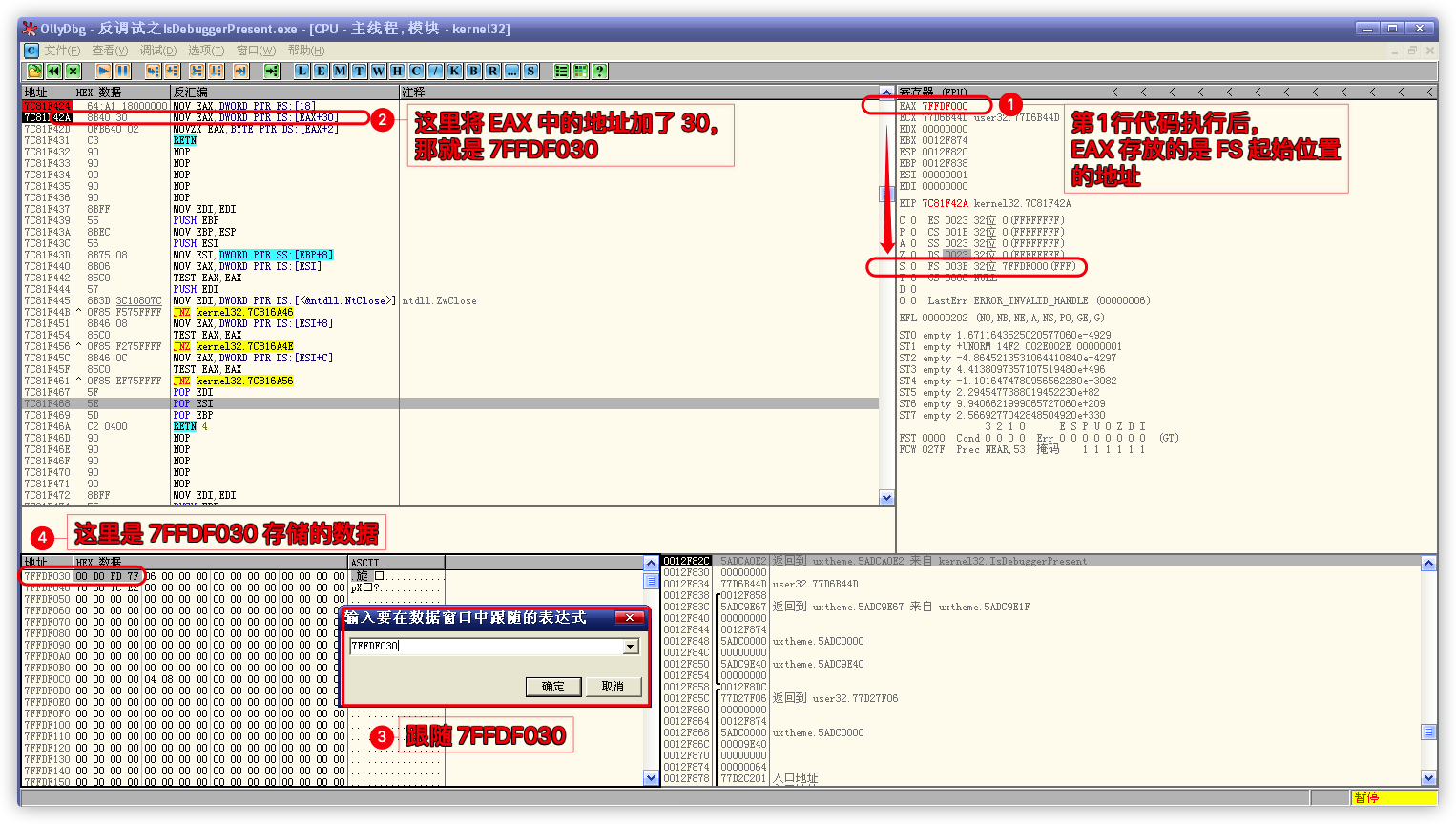The height and width of the screenshot is (824, 1456).
Task: Click the Open file toolbar icon
Action: [x=34, y=71]
